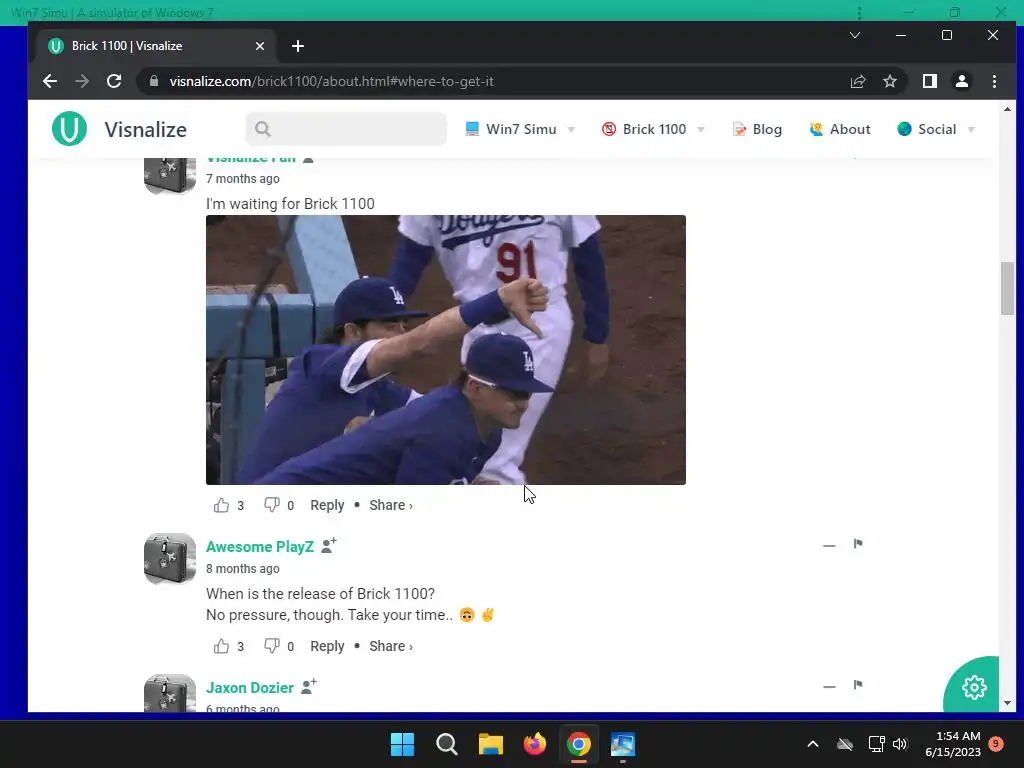
Task: Click Awesome PlayZ avatar
Action: [x=170, y=558]
